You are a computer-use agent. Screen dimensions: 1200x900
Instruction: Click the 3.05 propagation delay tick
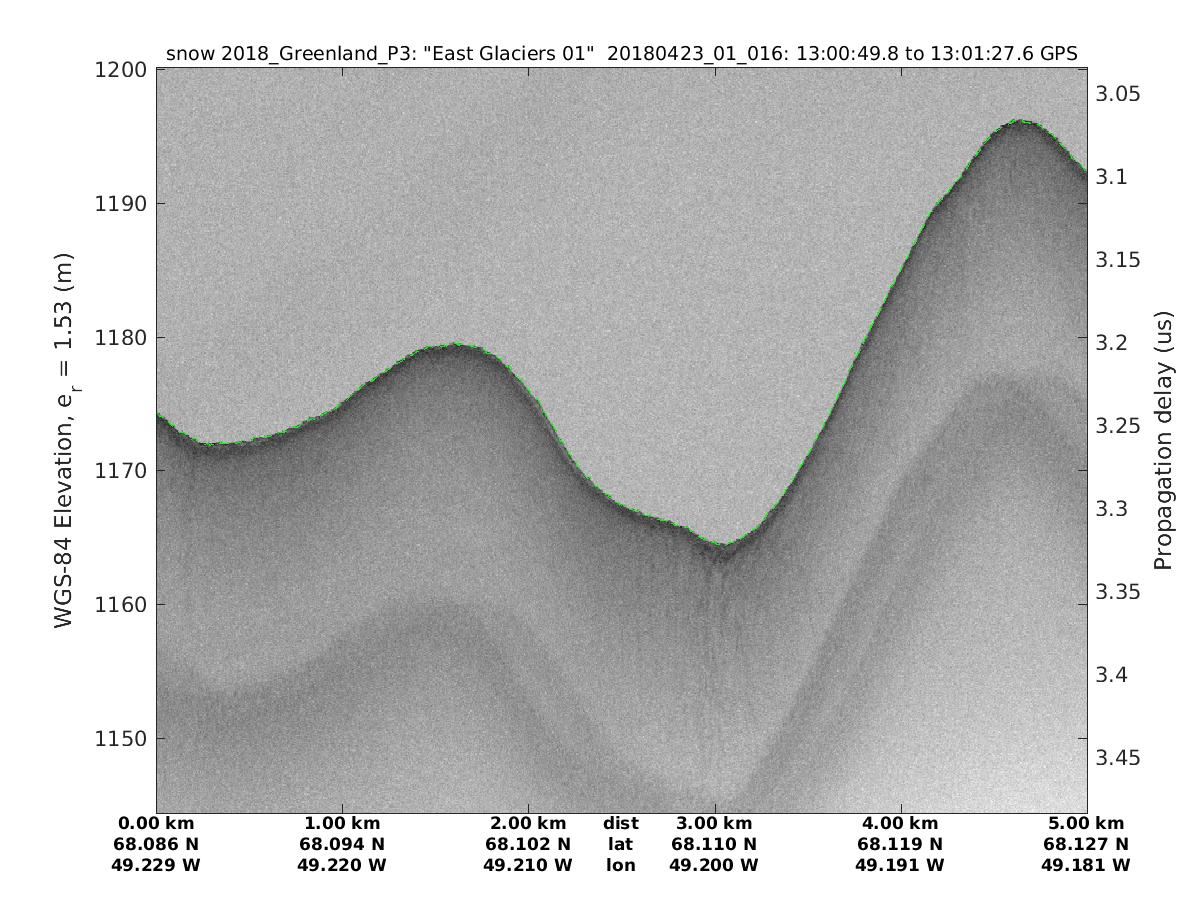click(1119, 94)
